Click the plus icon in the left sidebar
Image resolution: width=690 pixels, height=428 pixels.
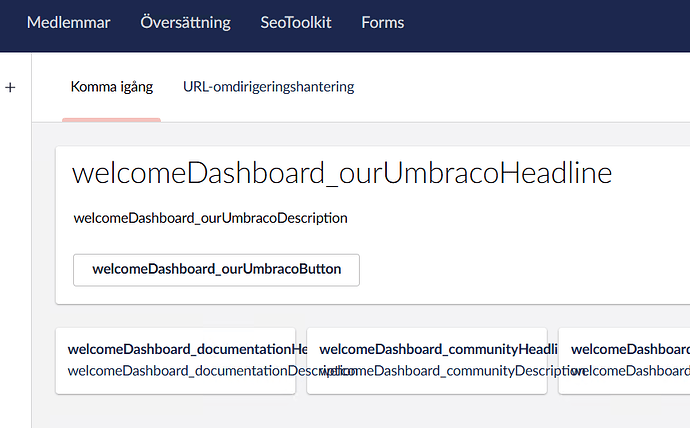(x=11, y=88)
